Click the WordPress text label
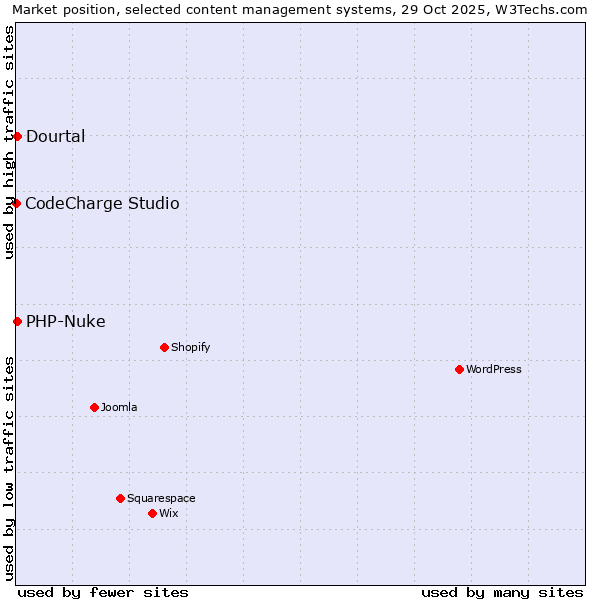This screenshot has width=600, height=600. point(493,370)
